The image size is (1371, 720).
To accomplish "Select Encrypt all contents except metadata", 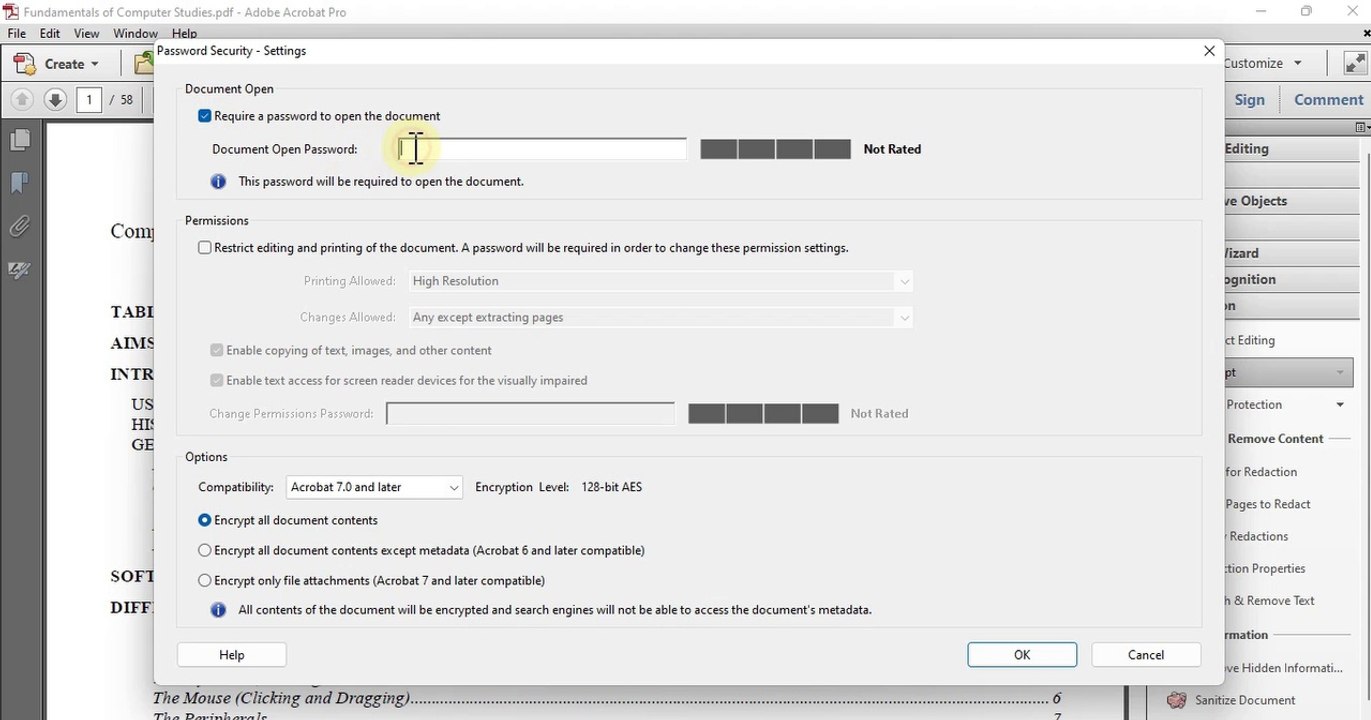I will (205, 550).
